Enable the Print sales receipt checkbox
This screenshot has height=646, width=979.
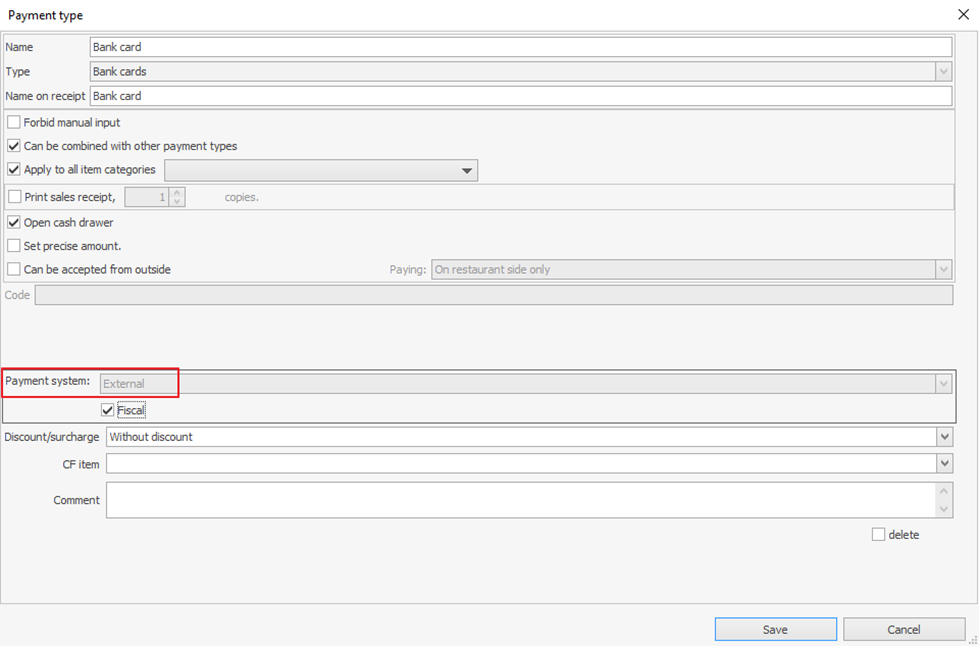click(x=14, y=197)
